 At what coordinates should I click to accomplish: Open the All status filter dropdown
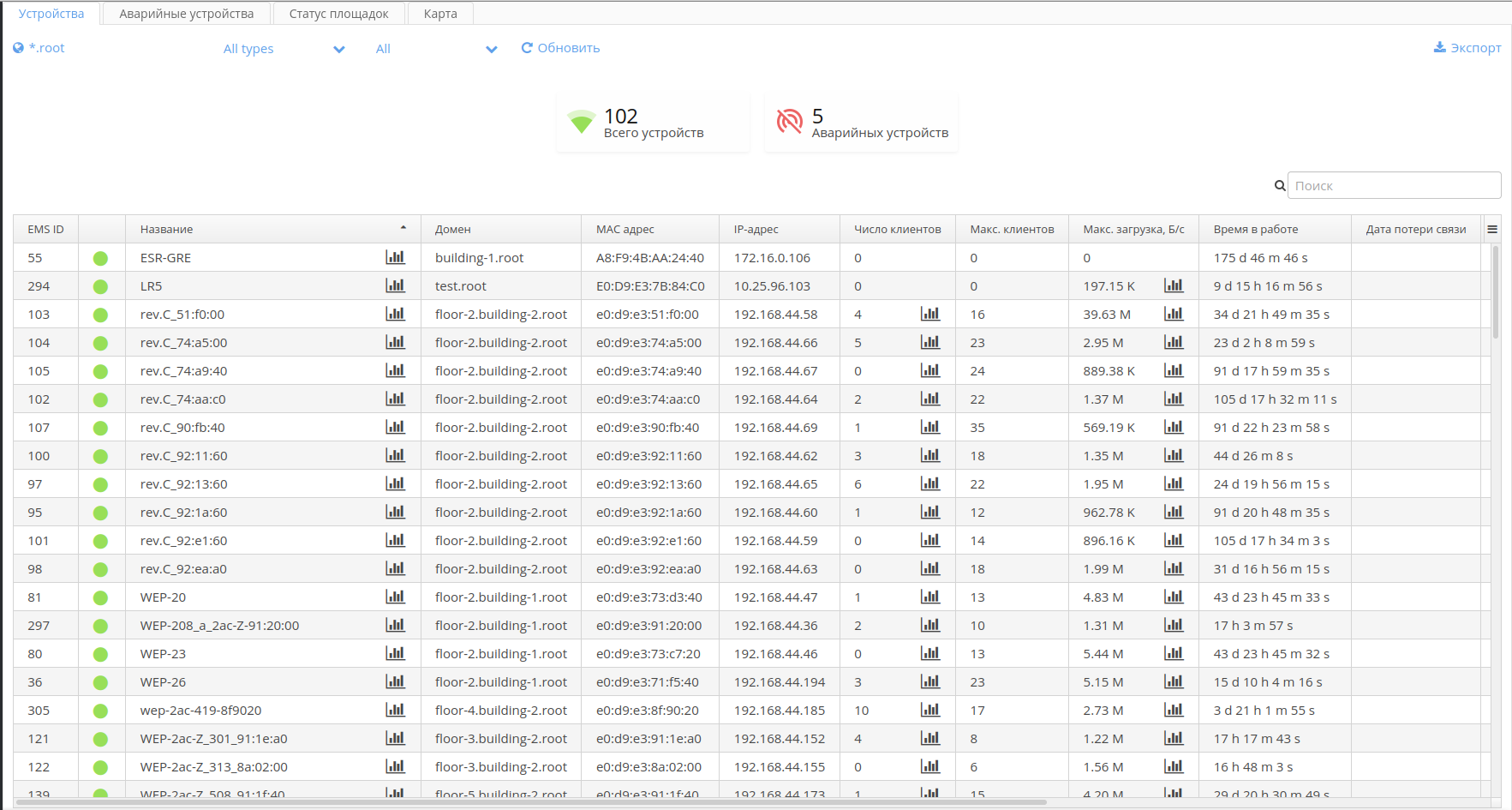click(x=436, y=49)
